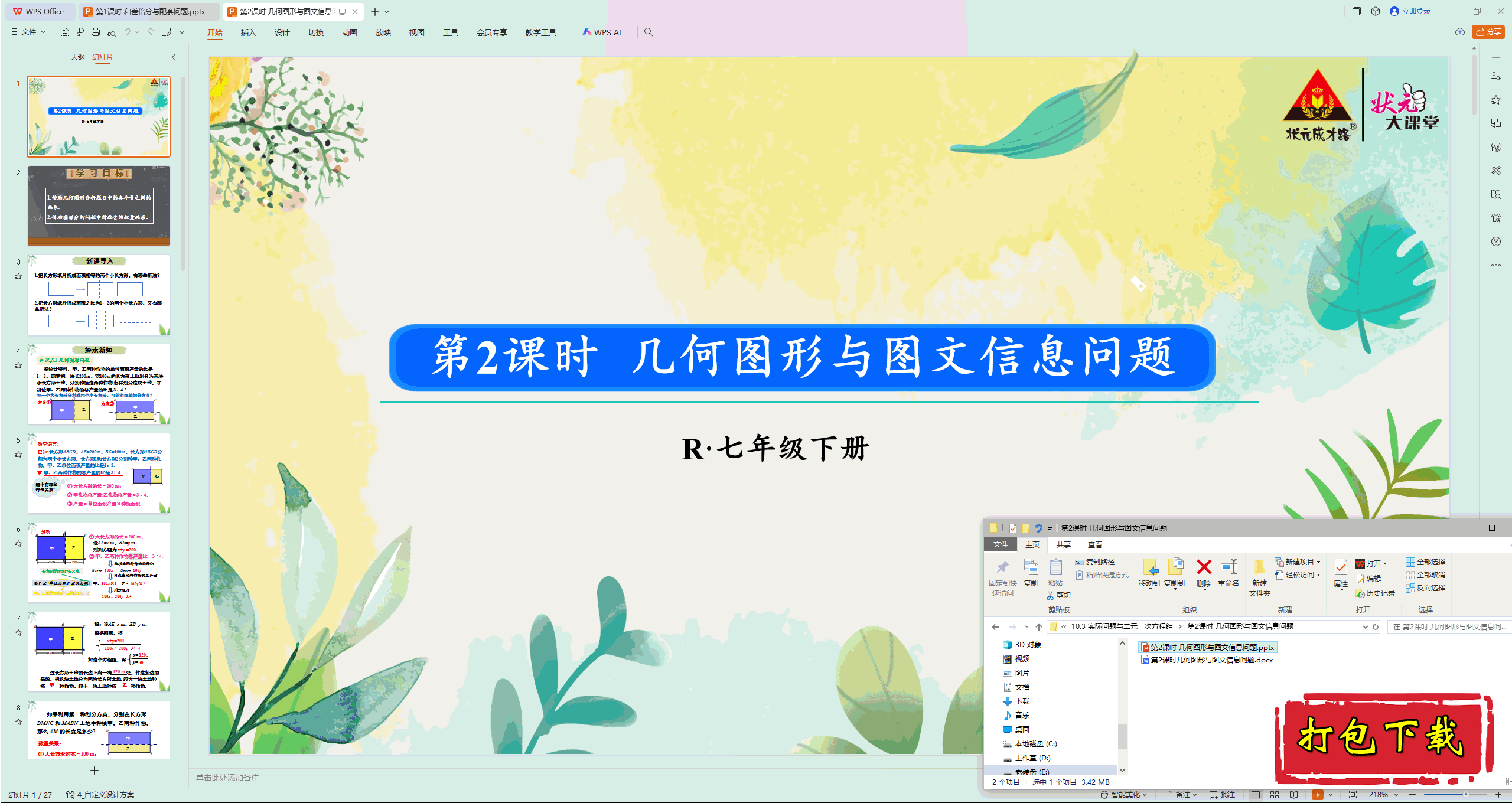Open the 插入 ribbon tab

tap(248, 32)
